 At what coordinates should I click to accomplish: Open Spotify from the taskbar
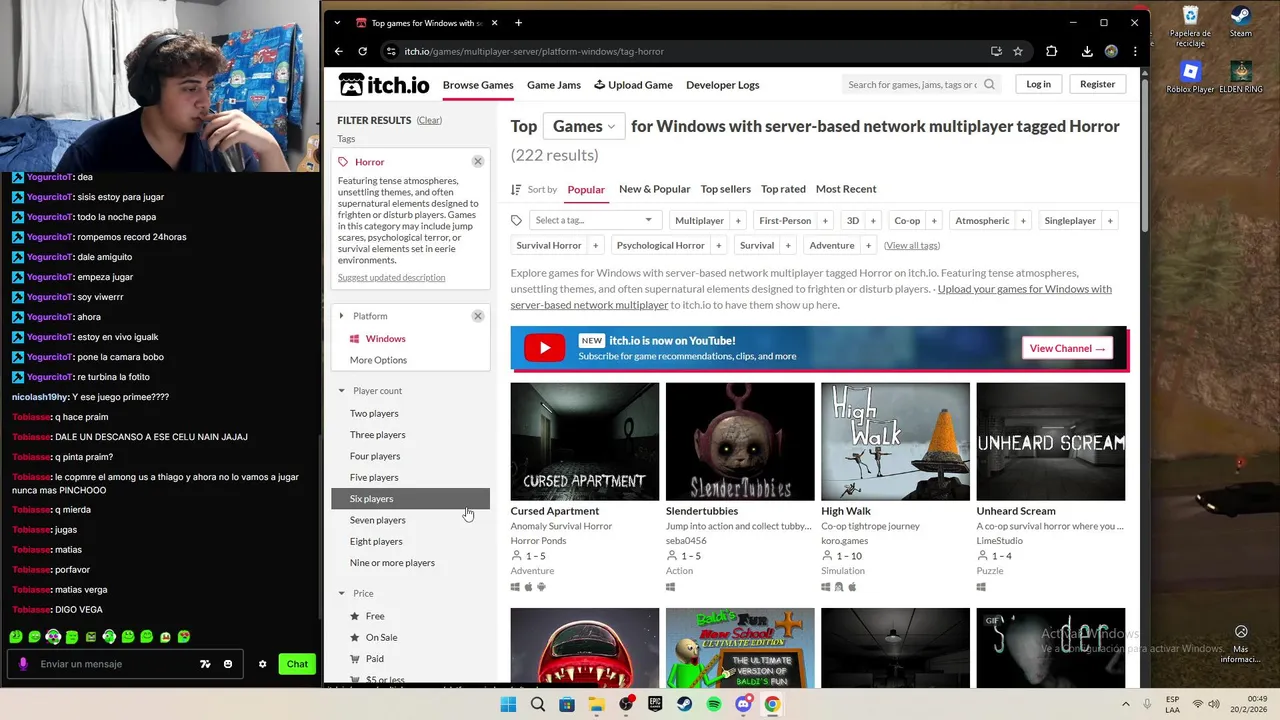[714, 704]
